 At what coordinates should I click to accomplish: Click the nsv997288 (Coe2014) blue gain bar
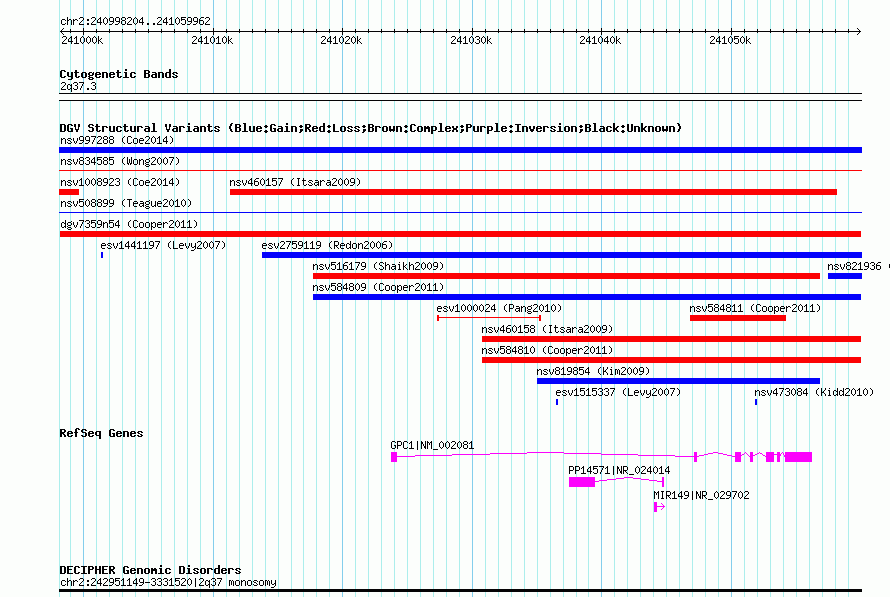click(460, 150)
